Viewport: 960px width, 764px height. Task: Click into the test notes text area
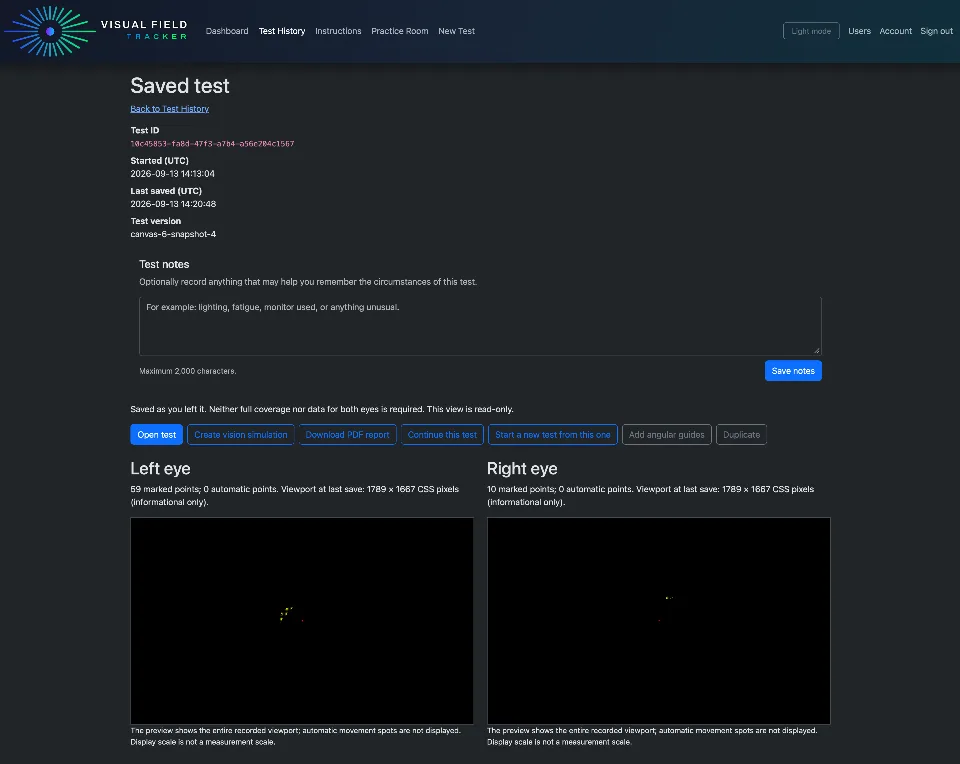tap(480, 326)
